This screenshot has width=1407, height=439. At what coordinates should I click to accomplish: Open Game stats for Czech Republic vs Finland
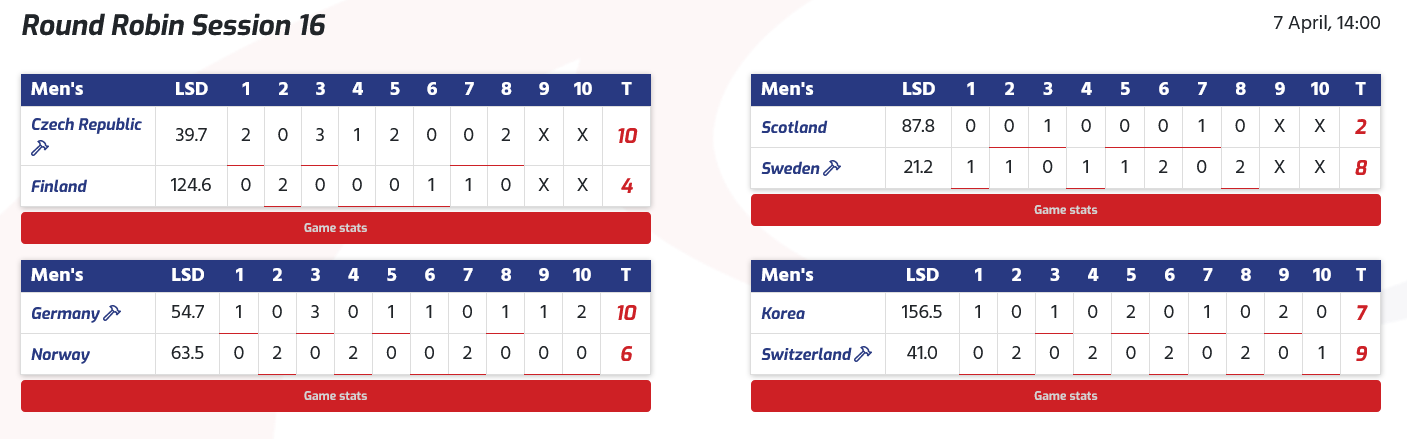tap(336, 228)
